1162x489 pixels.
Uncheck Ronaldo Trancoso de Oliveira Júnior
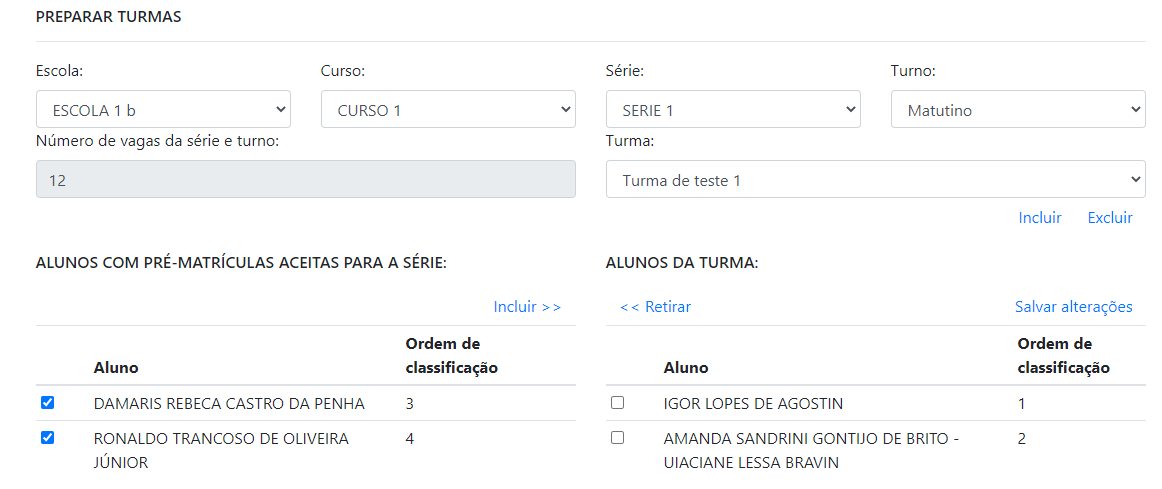(47, 437)
